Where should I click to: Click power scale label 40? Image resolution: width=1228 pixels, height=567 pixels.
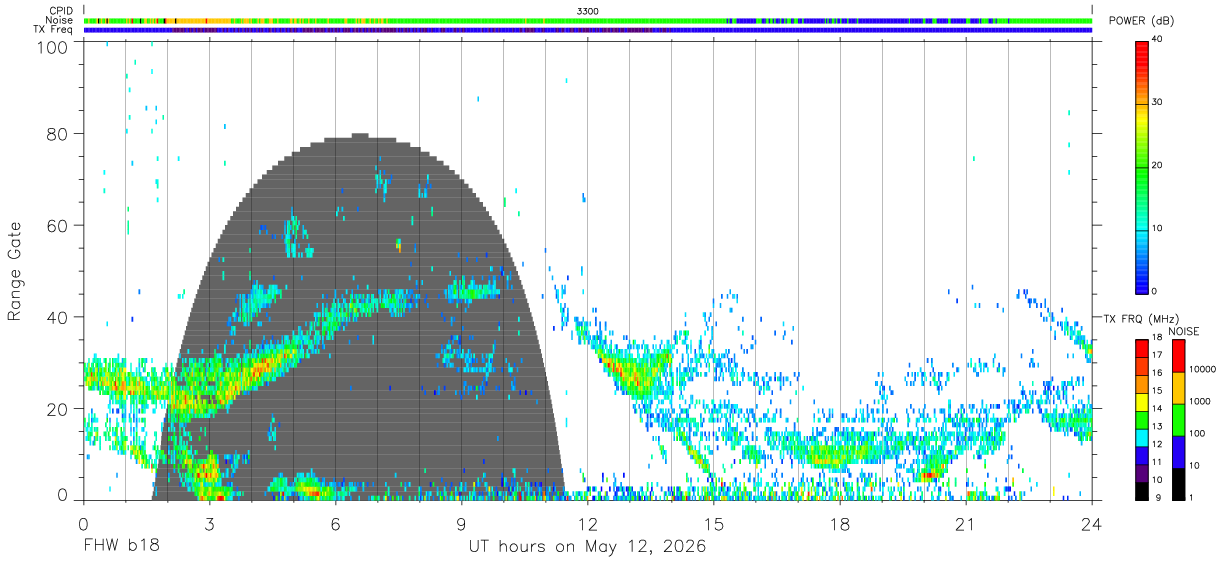pos(1158,40)
